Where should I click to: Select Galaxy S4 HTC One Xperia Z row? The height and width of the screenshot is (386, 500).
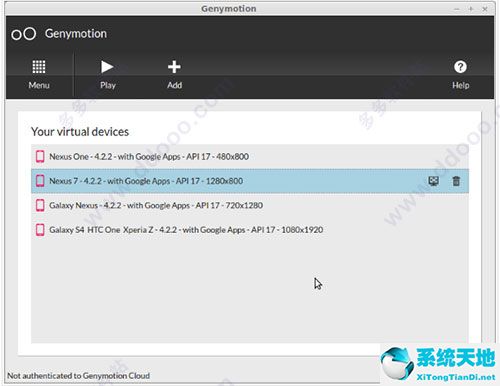click(x=250, y=230)
